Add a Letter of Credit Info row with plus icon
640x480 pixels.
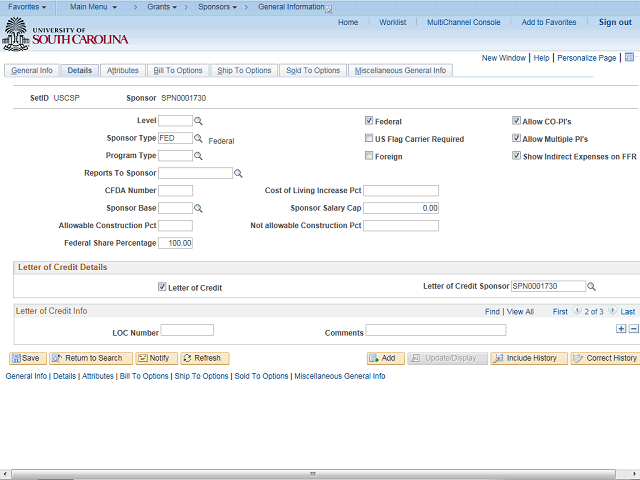tap(621, 329)
